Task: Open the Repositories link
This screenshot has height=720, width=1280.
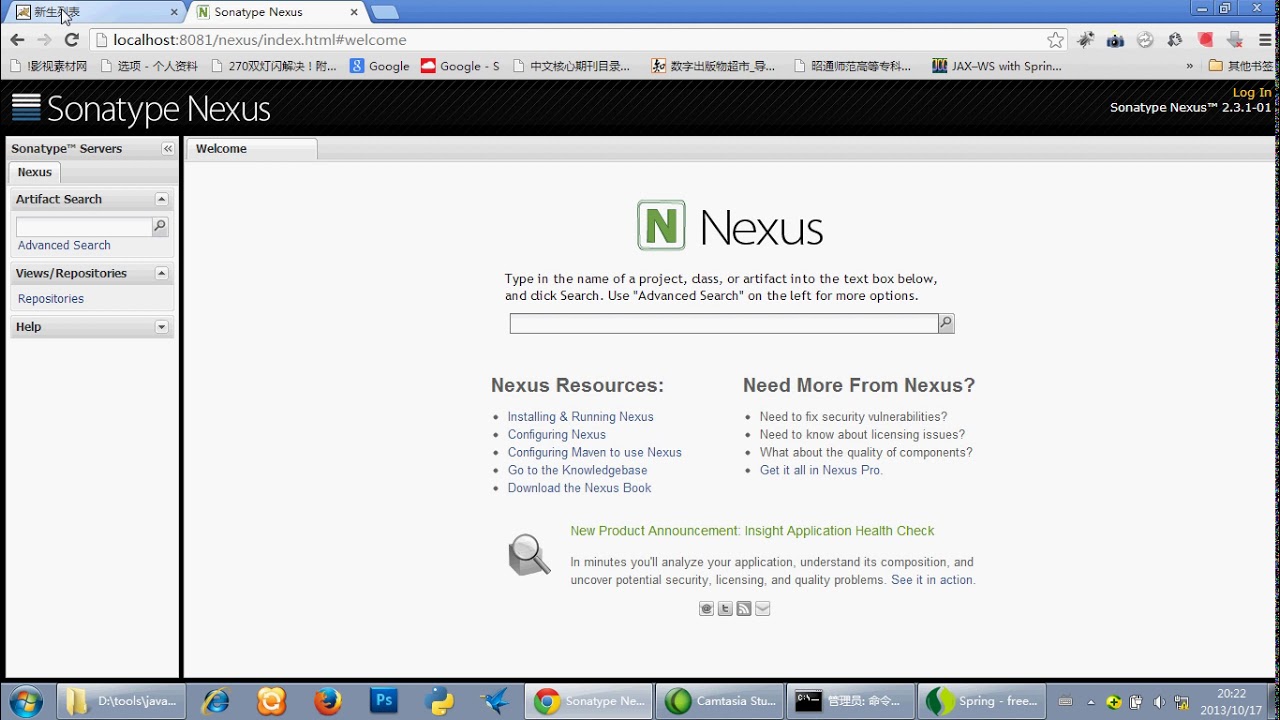Action: click(x=51, y=299)
